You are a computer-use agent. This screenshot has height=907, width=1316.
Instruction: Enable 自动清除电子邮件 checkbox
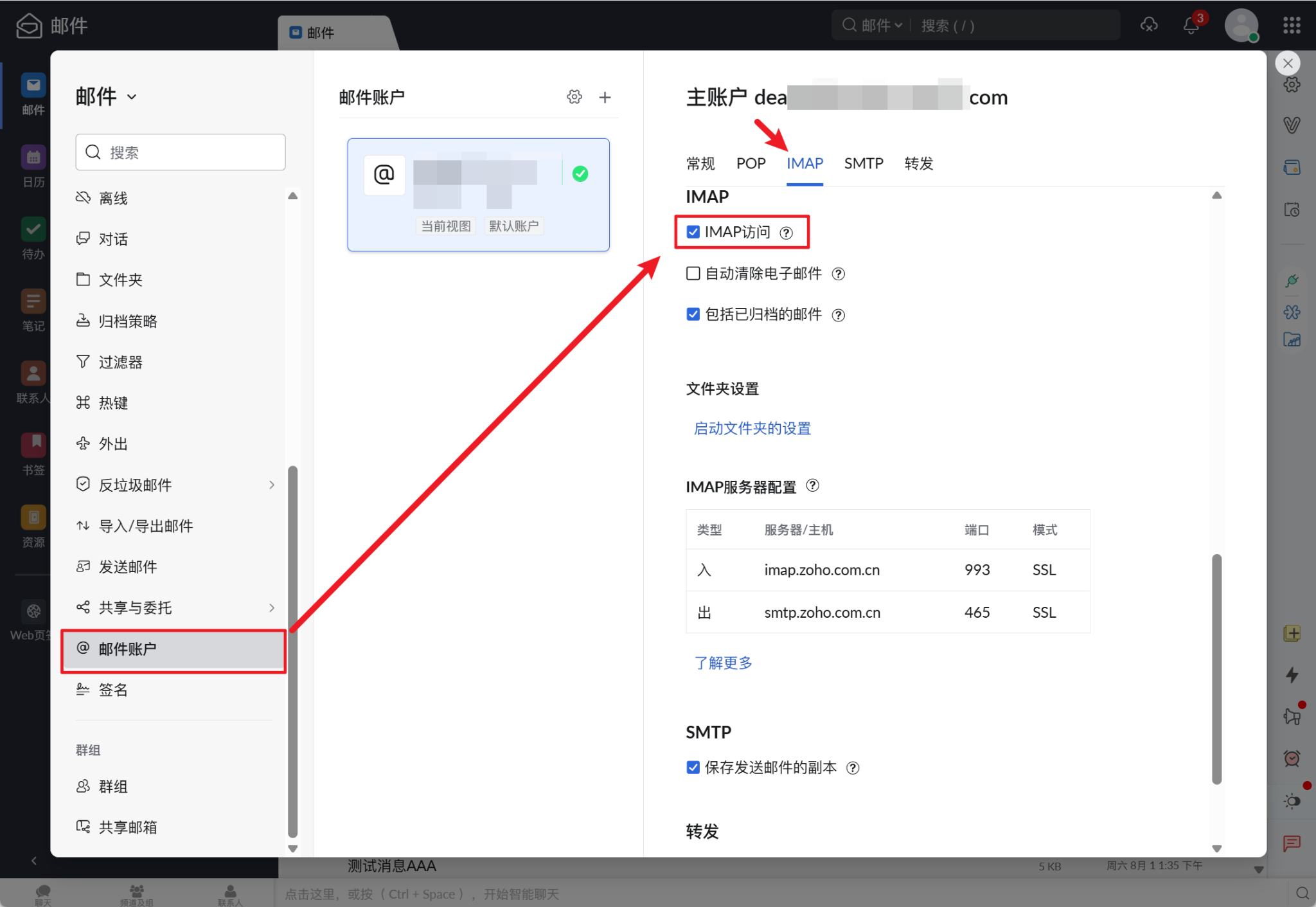tap(693, 273)
